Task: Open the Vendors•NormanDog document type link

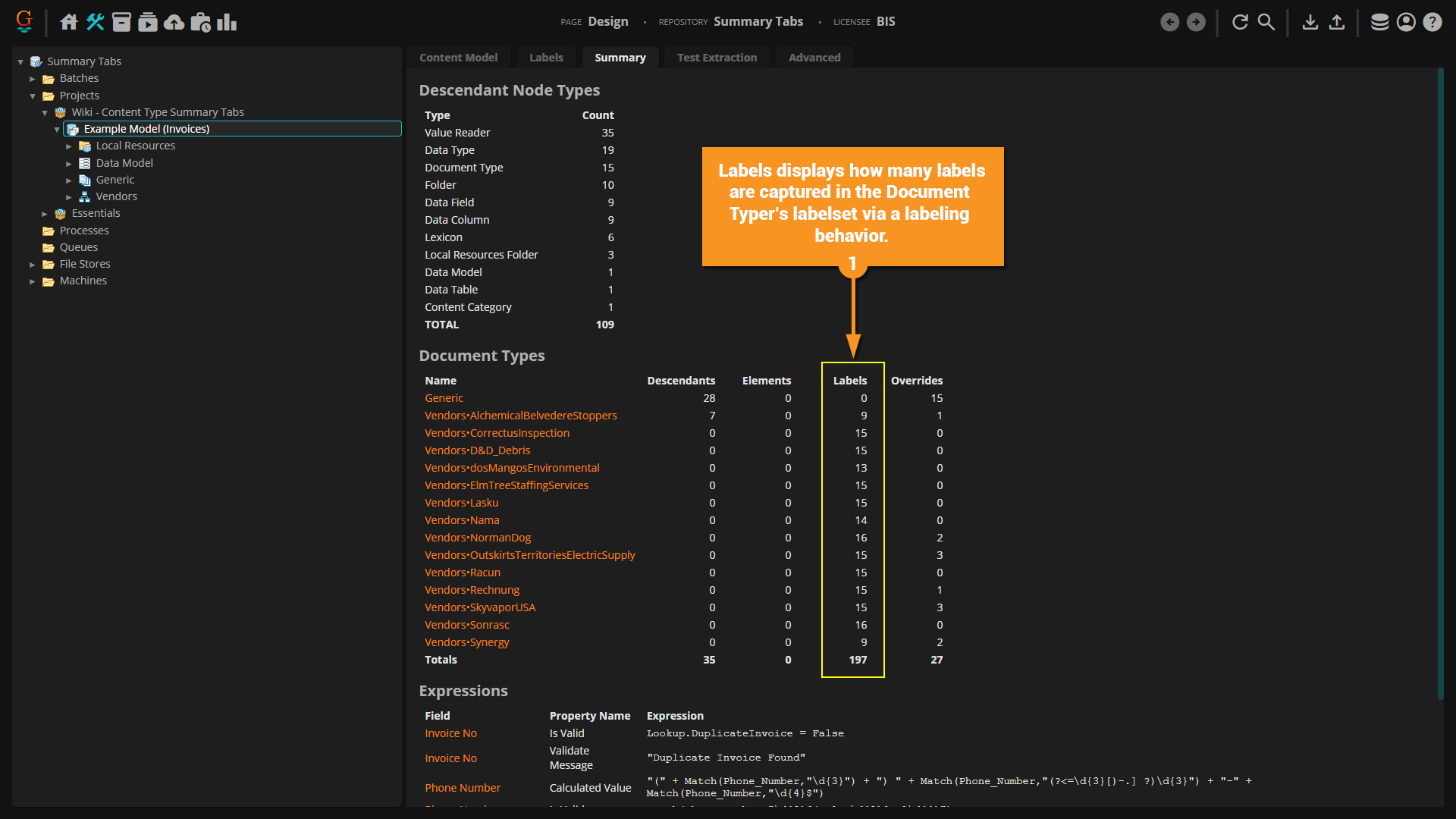Action: 478,538
